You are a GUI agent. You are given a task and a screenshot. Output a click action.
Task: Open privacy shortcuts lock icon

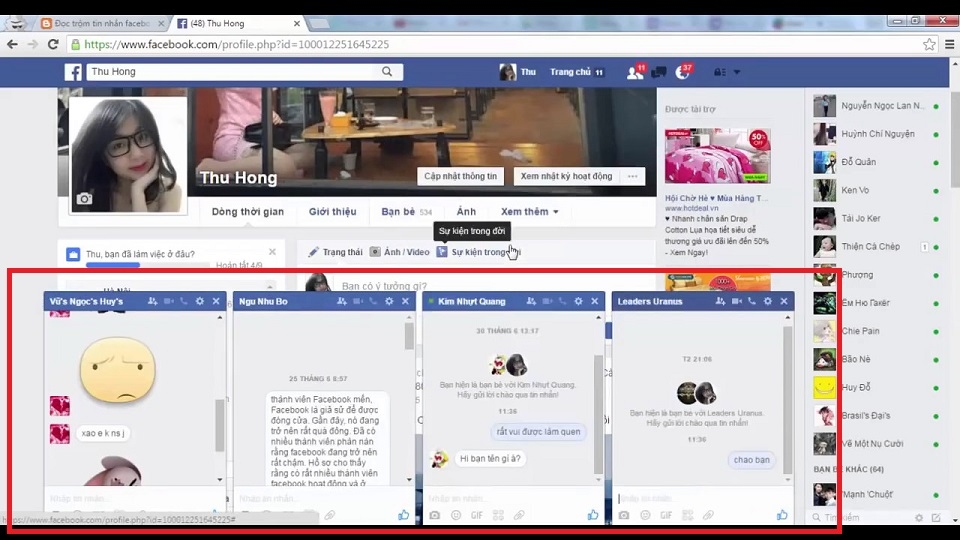(719, 72)
